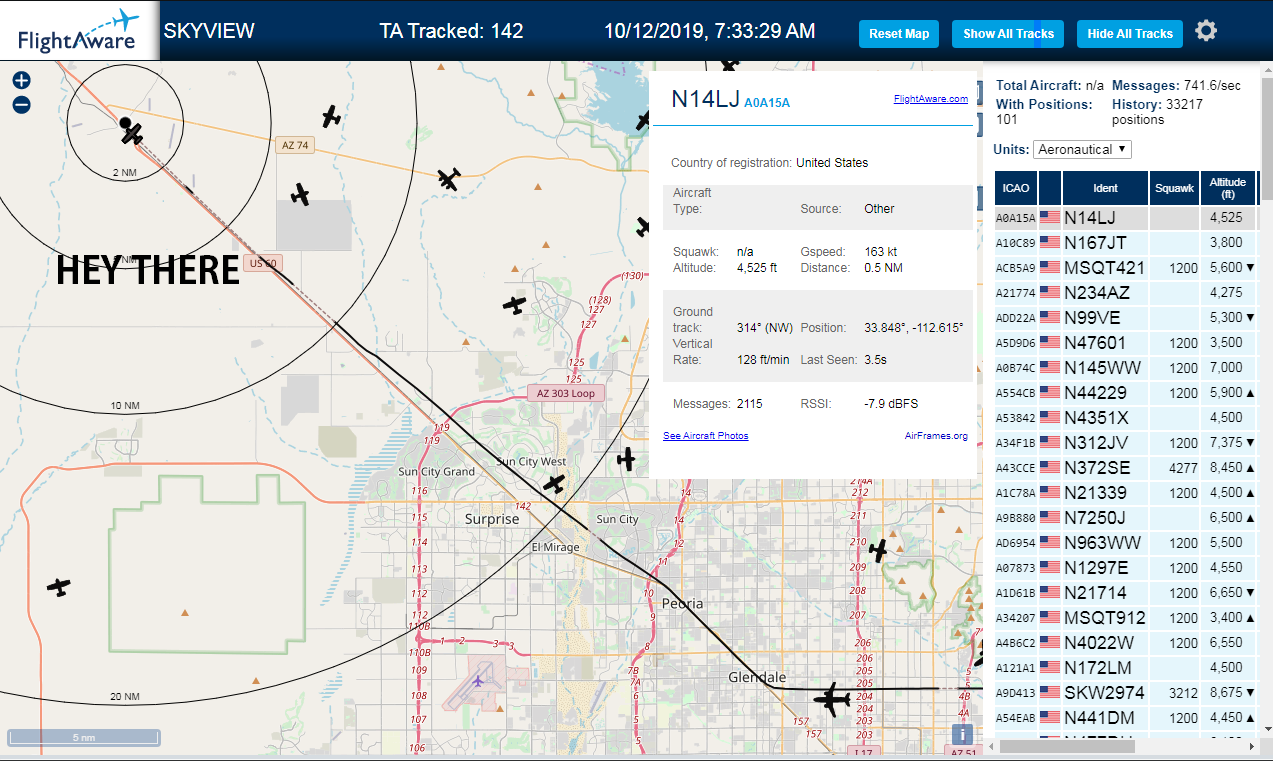Click the US flag icon for N167JT
1273x761 pixels.
1050,242
